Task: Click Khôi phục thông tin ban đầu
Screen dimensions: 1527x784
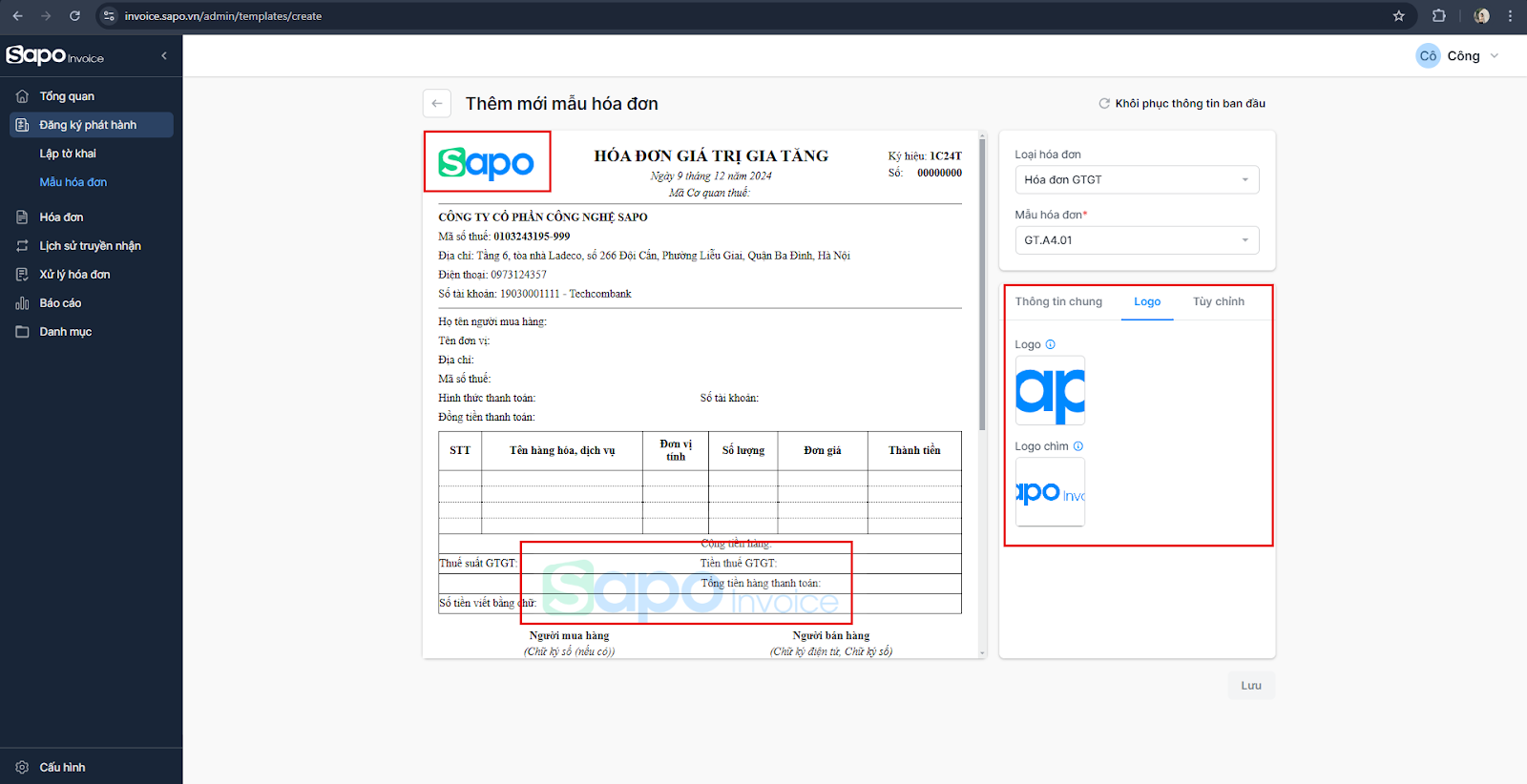Action: pyautogui.click(x=1182, y=104)
